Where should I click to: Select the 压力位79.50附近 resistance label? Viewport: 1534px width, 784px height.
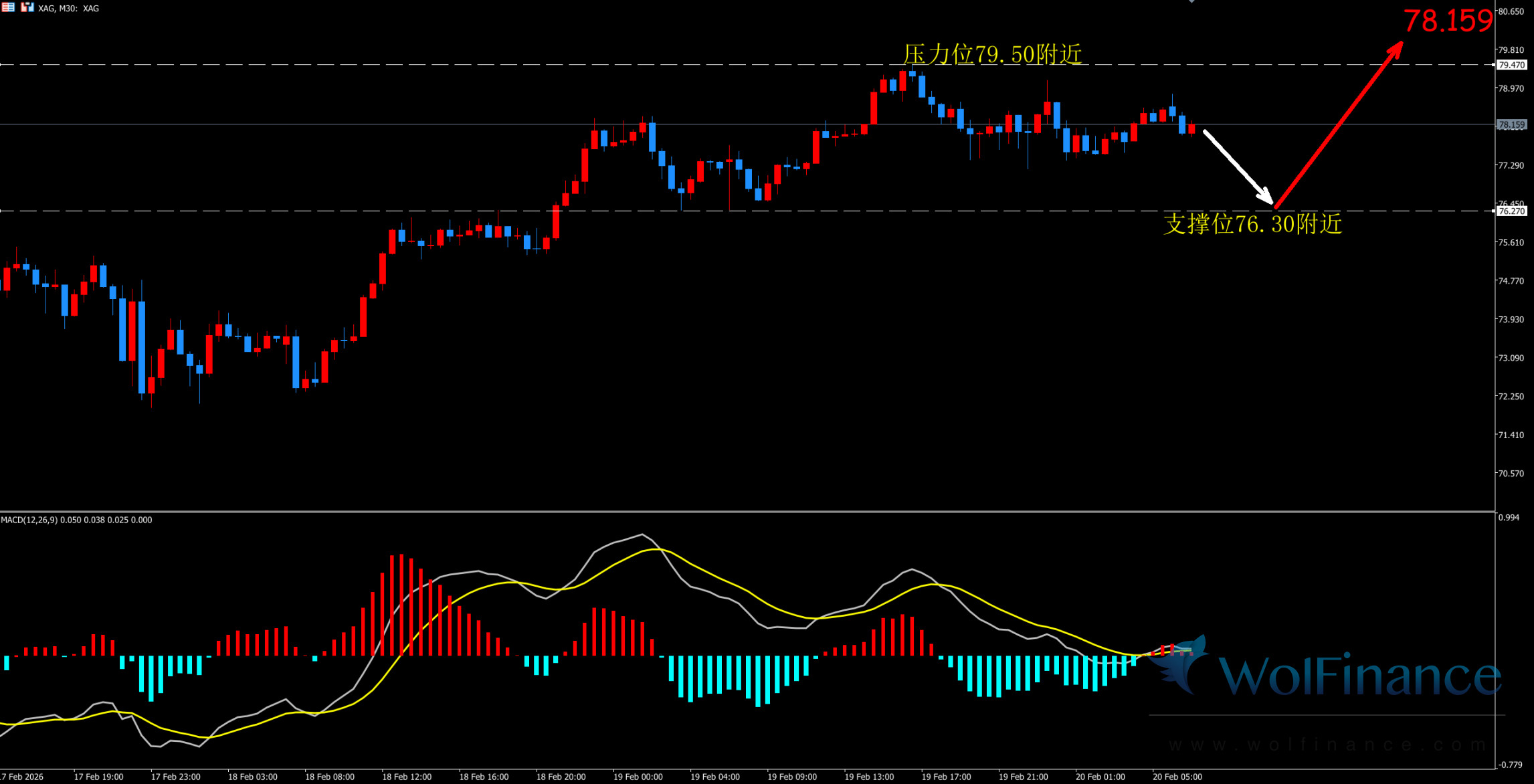coord(992,54)
